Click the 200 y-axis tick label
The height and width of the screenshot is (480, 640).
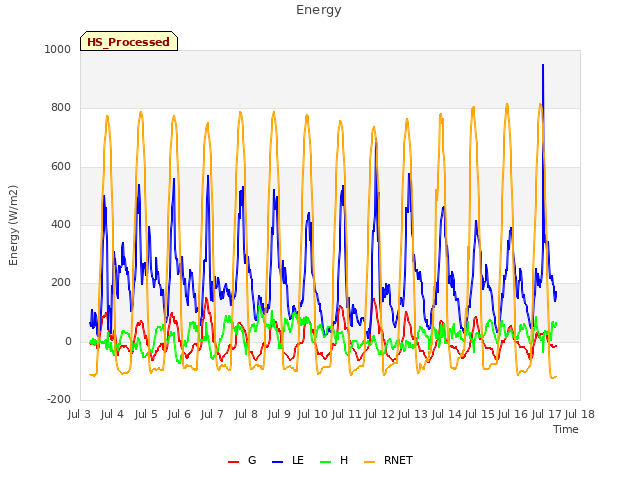[x=61, y=282]
